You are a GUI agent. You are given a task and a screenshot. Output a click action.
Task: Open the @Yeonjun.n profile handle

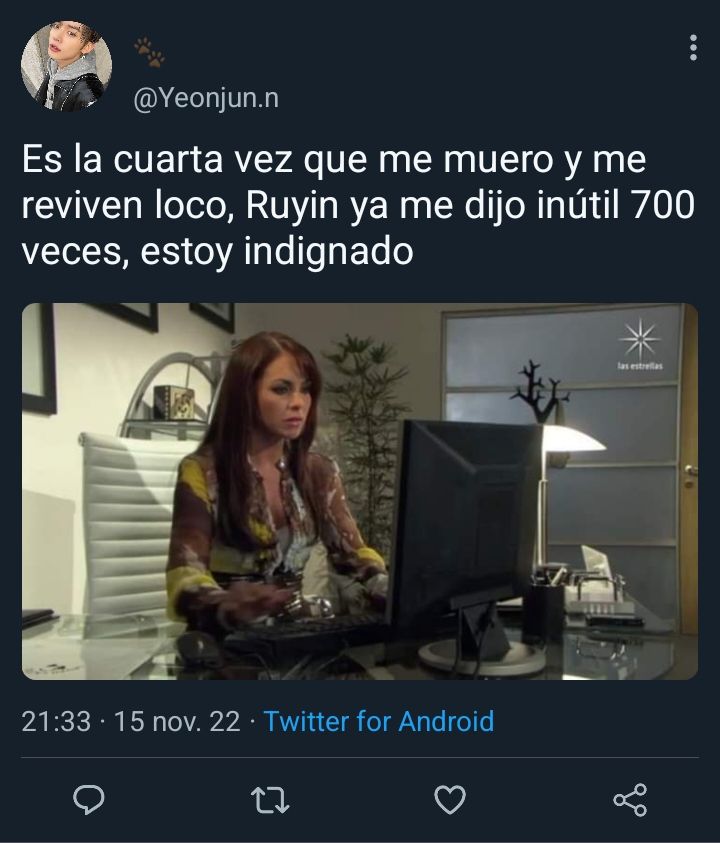206,98
